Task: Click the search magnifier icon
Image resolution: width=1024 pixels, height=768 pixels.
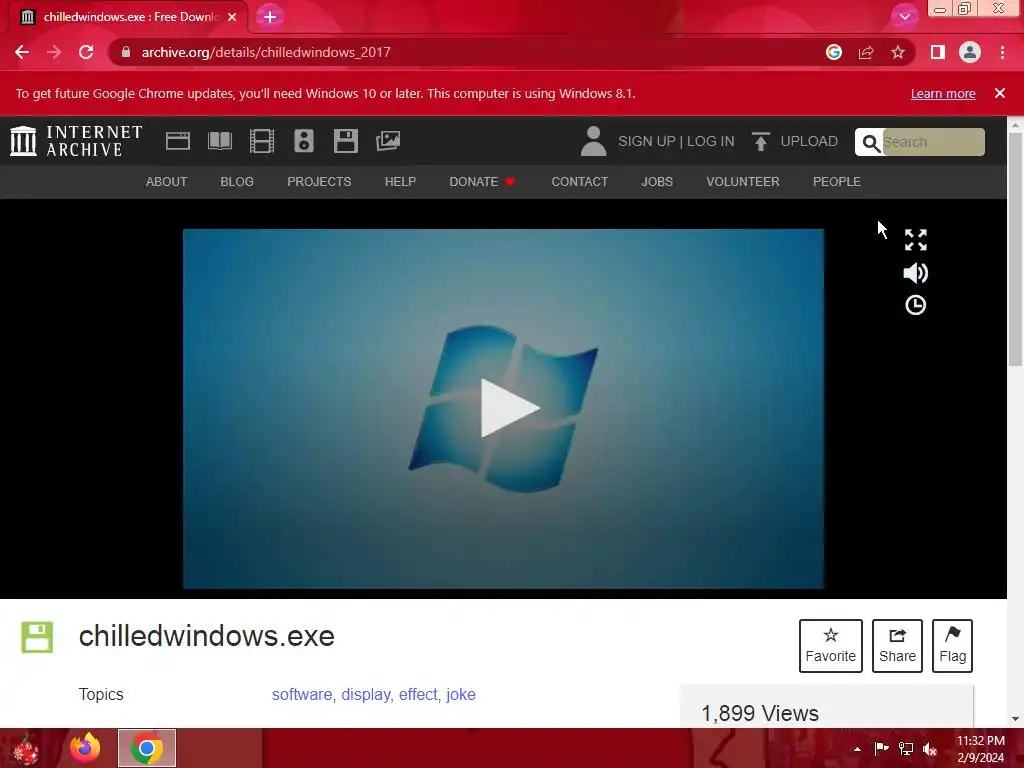Action: 871,142
